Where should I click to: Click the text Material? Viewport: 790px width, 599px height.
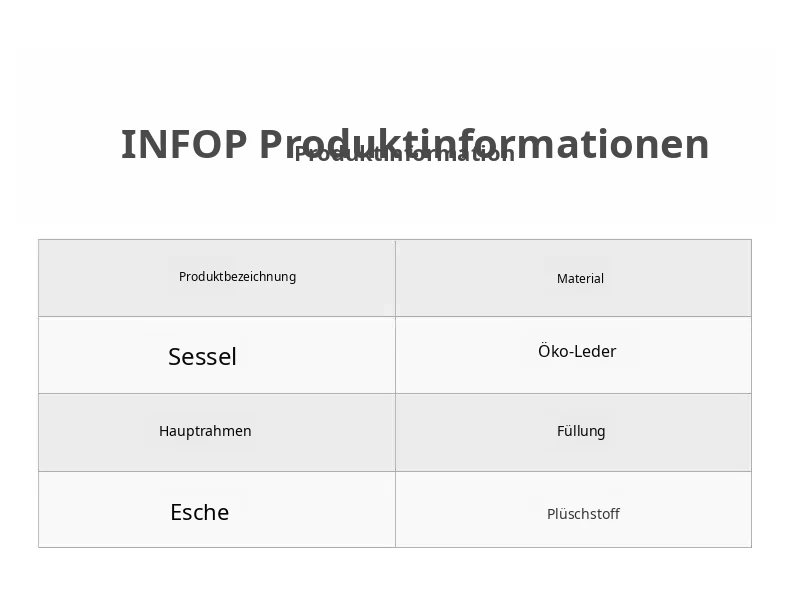pos(580,279)
